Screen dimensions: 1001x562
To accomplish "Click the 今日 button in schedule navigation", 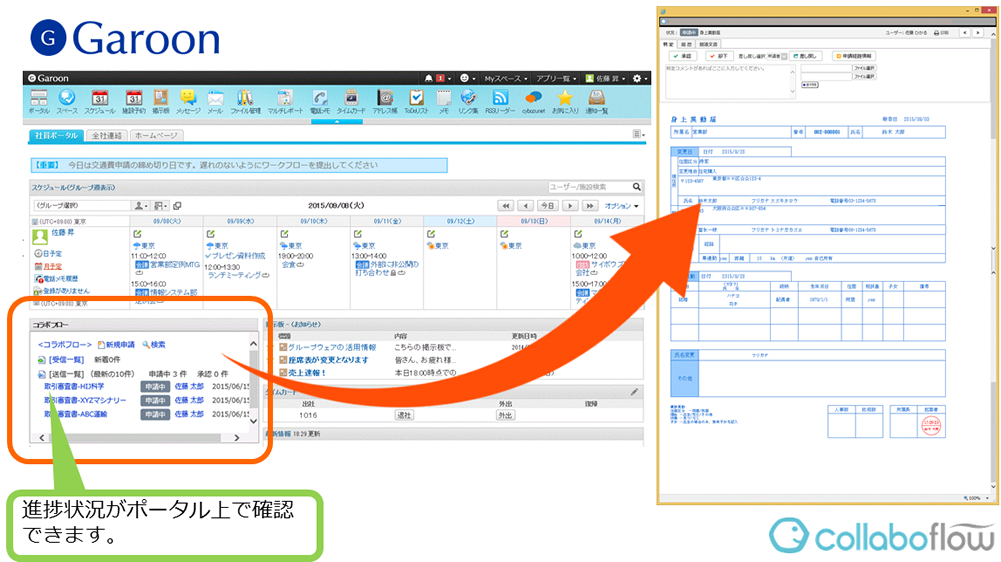I will pyautogui.click(x=547, y=206).
